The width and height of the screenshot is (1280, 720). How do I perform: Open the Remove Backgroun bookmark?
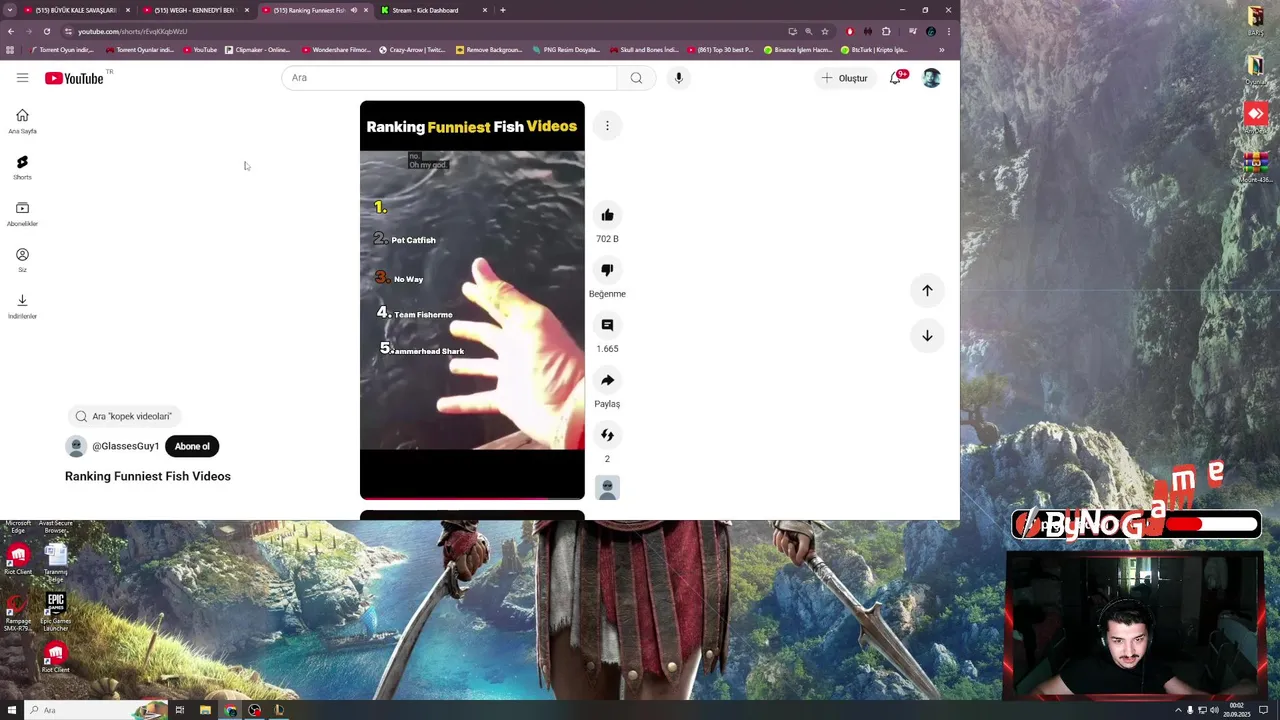coord(489,49)
